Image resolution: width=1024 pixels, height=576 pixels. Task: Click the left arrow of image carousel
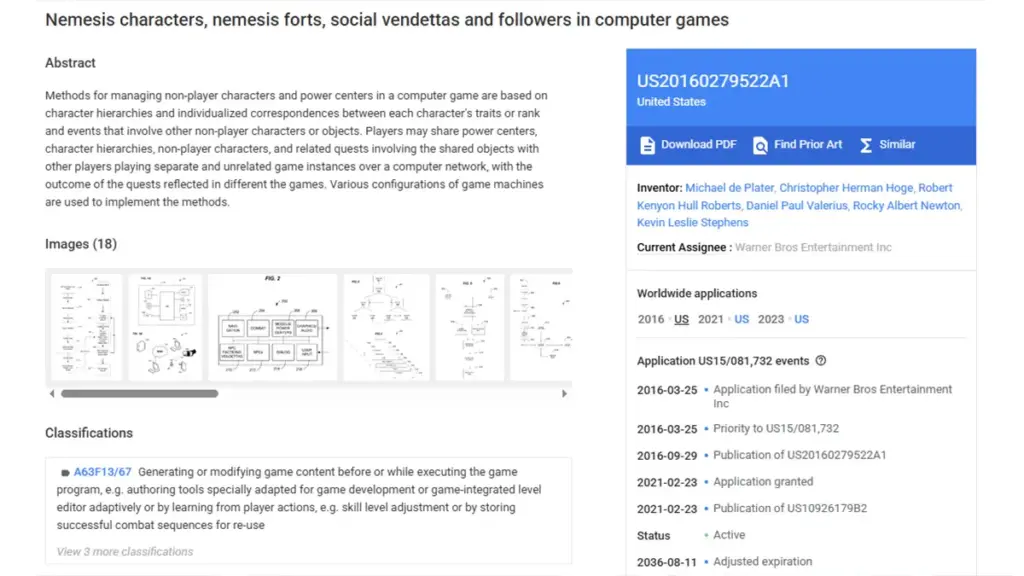52,394
